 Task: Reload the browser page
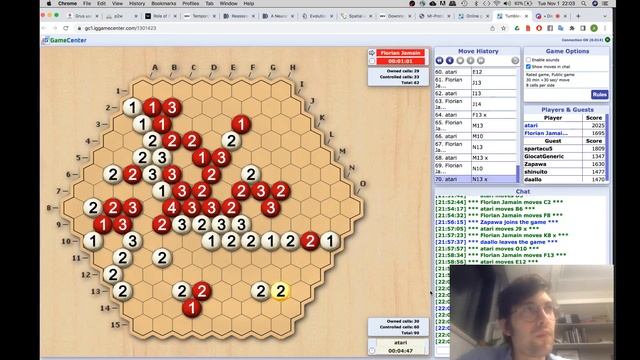(x=66, y=28)
